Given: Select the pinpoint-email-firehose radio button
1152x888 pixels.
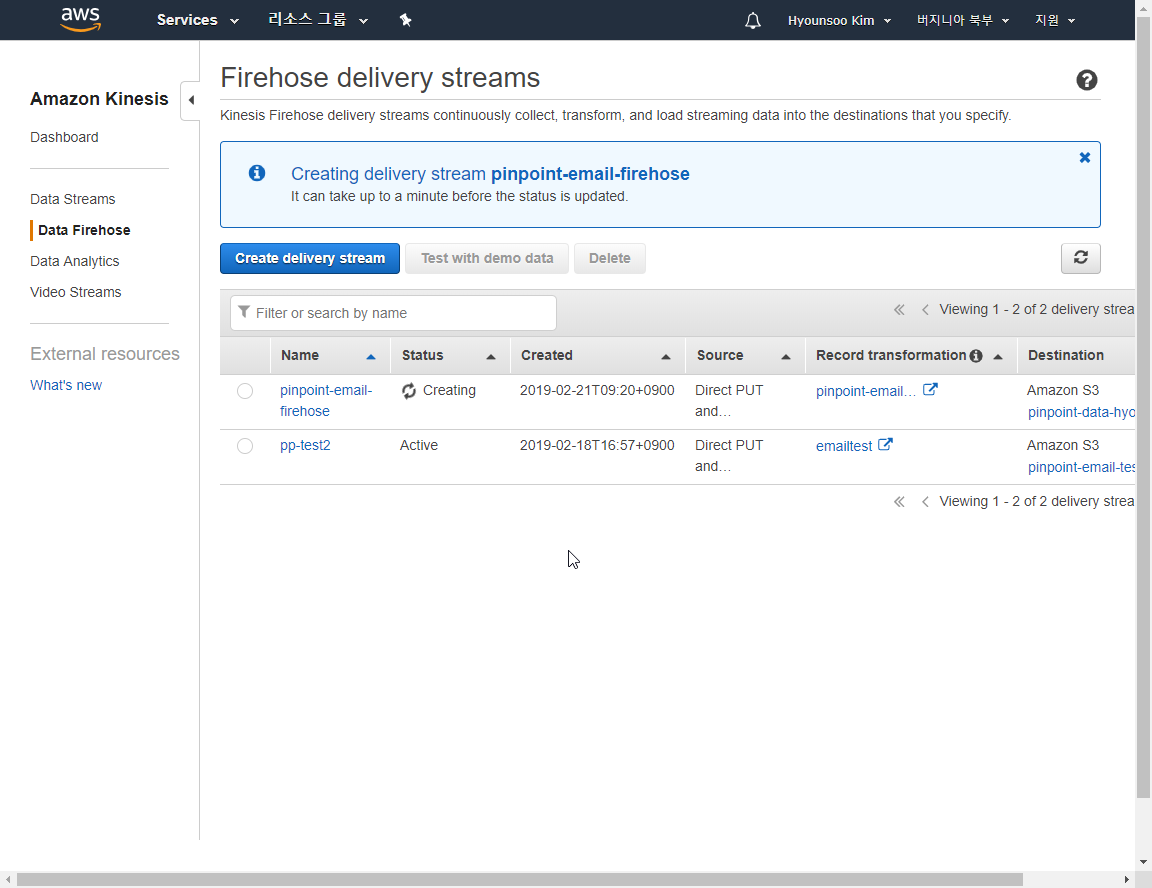Looking at the screenshot, I should tap(245, 391).
